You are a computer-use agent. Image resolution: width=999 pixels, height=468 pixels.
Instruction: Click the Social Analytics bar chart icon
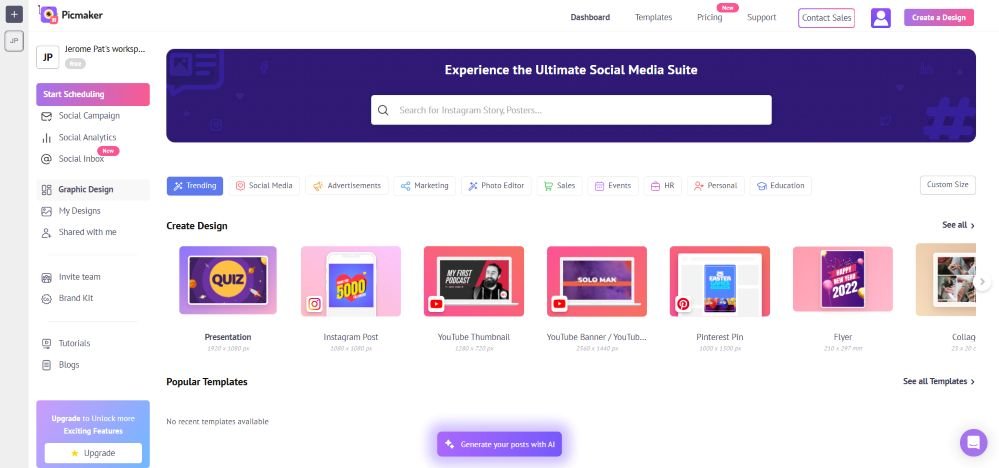coord(47,138)
